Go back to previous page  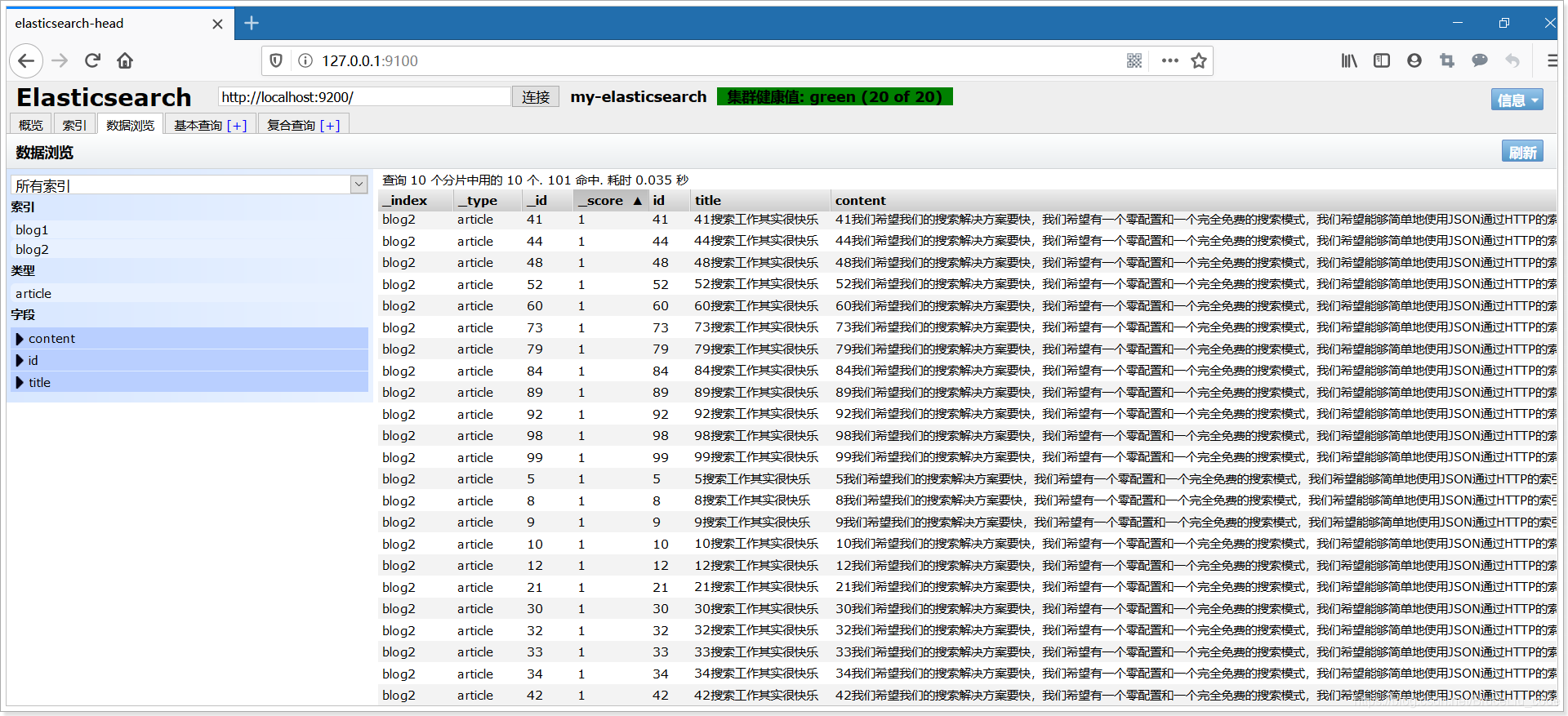coord(26,60)
